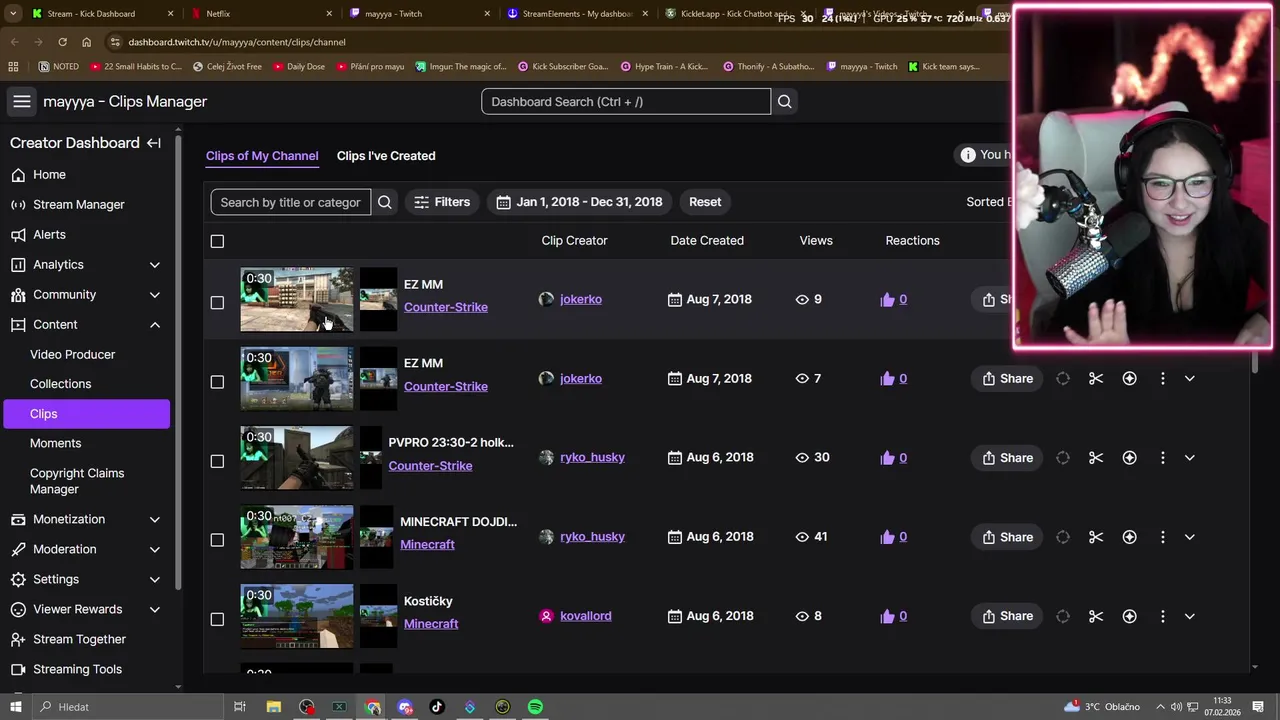Expand the Settings sidebar section
Viewport: 1280px width, 720px height.
coord(155,580)
